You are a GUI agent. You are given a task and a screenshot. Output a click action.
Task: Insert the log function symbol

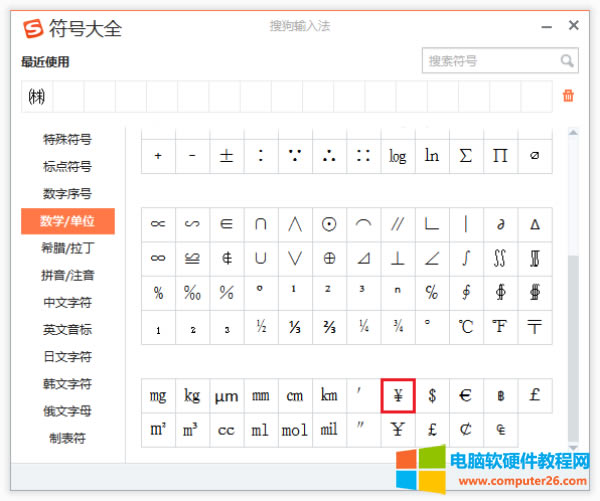point(398,156)
